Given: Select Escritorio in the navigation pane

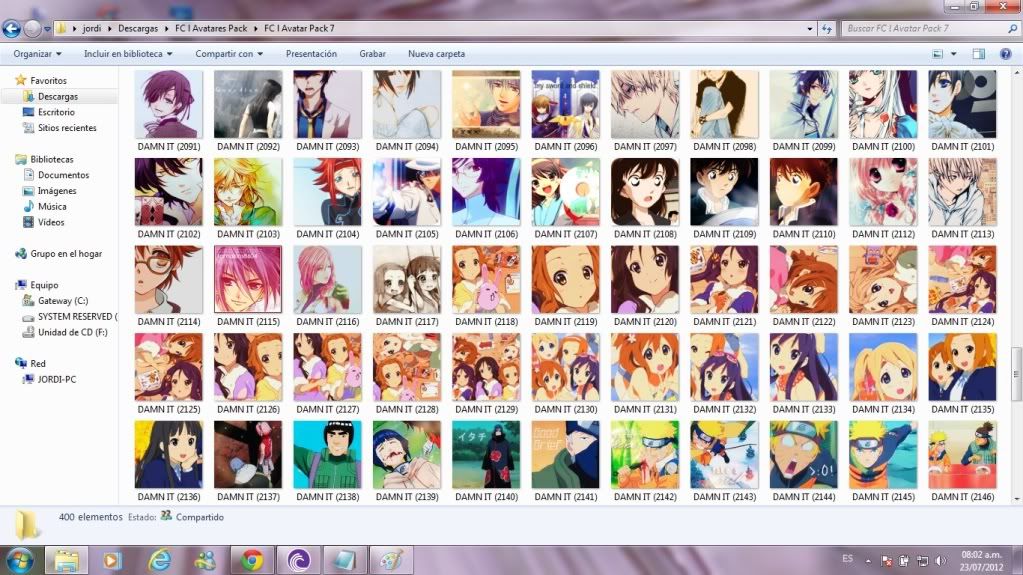Looking at the screenshot, I should point(56,112).
